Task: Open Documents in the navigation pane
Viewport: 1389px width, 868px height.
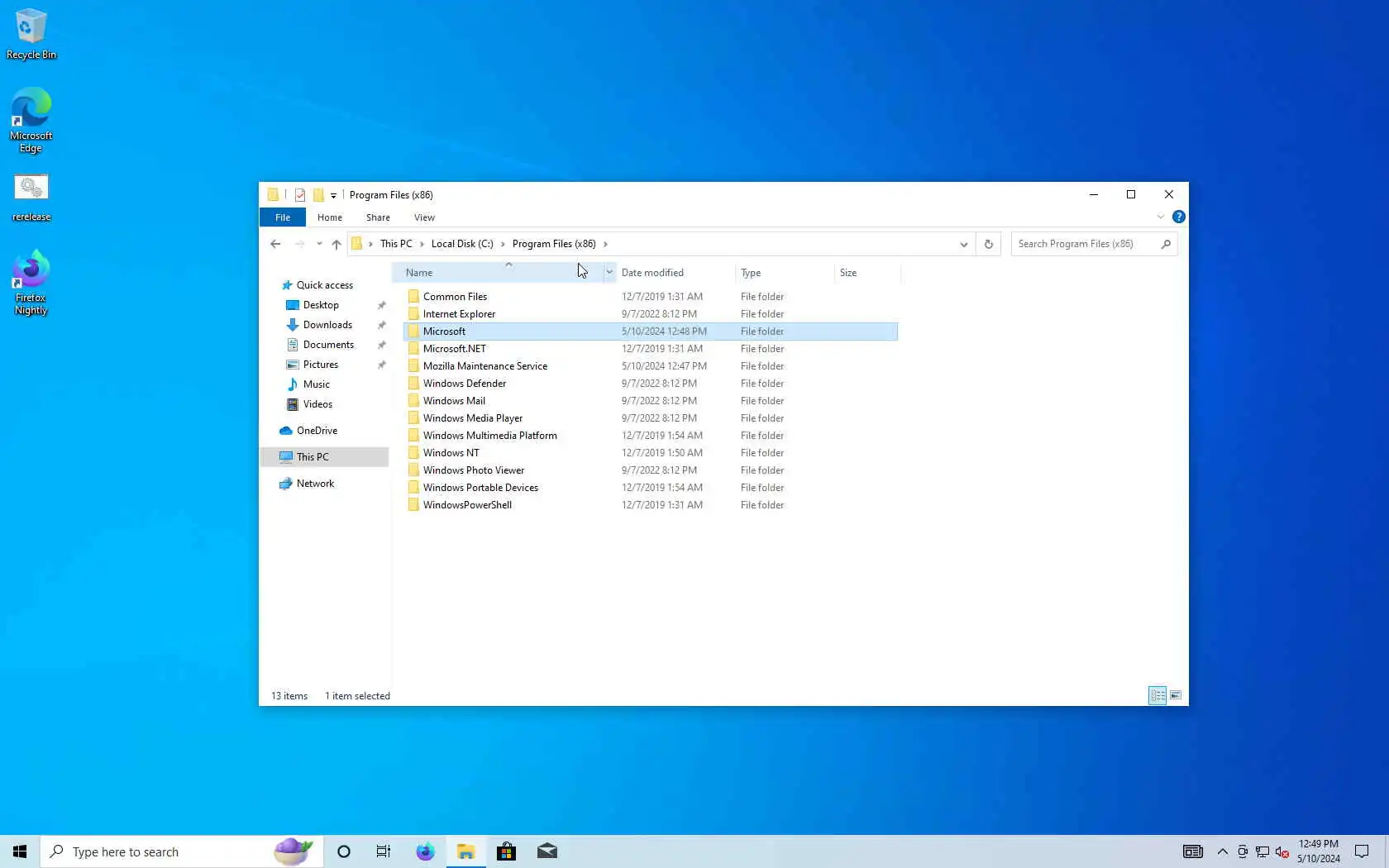Action: pyautogui.click(x=328, y=345)
